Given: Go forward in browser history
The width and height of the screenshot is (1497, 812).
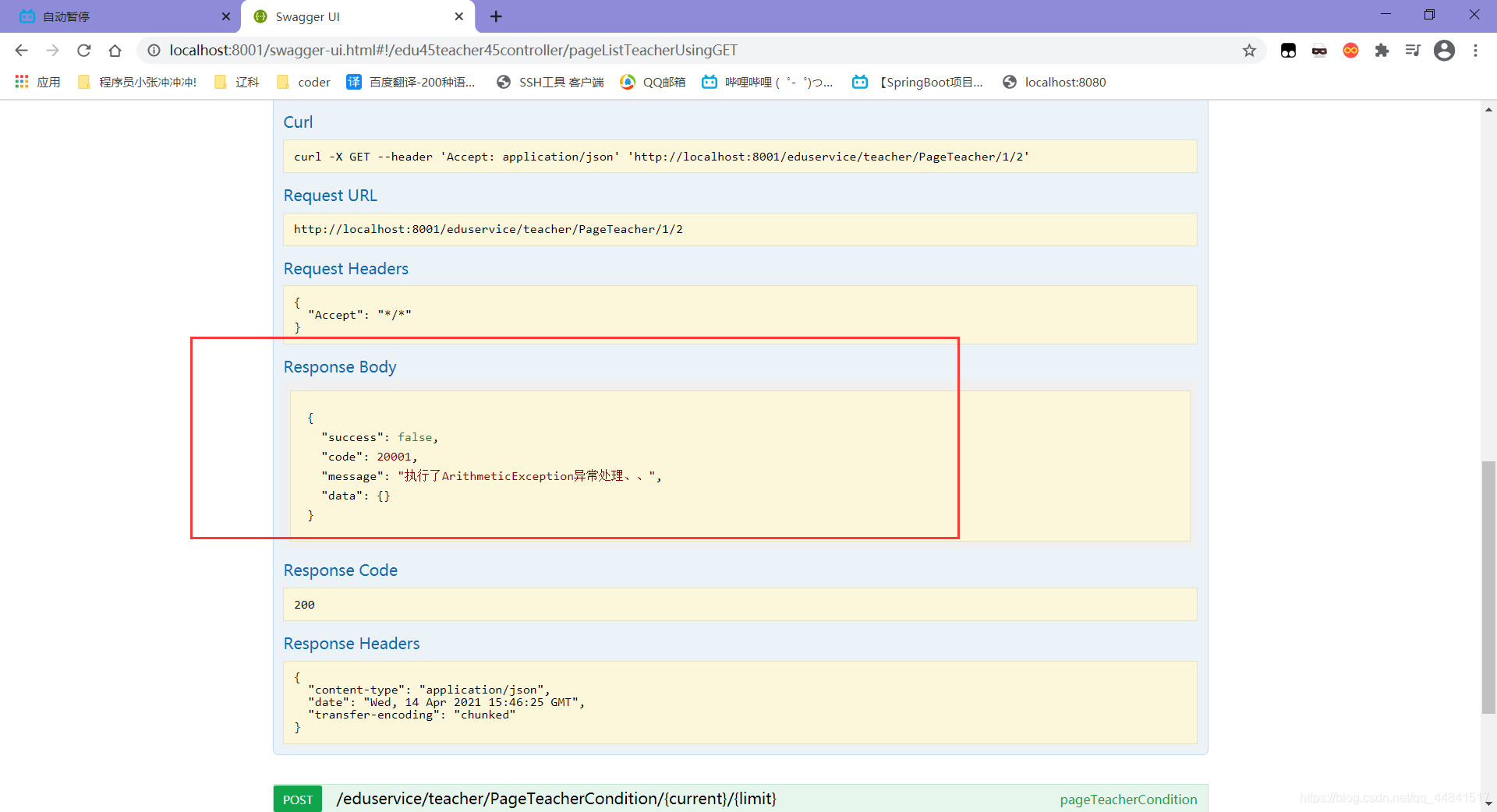Looking at the screenshot, I should coord(52,51).
